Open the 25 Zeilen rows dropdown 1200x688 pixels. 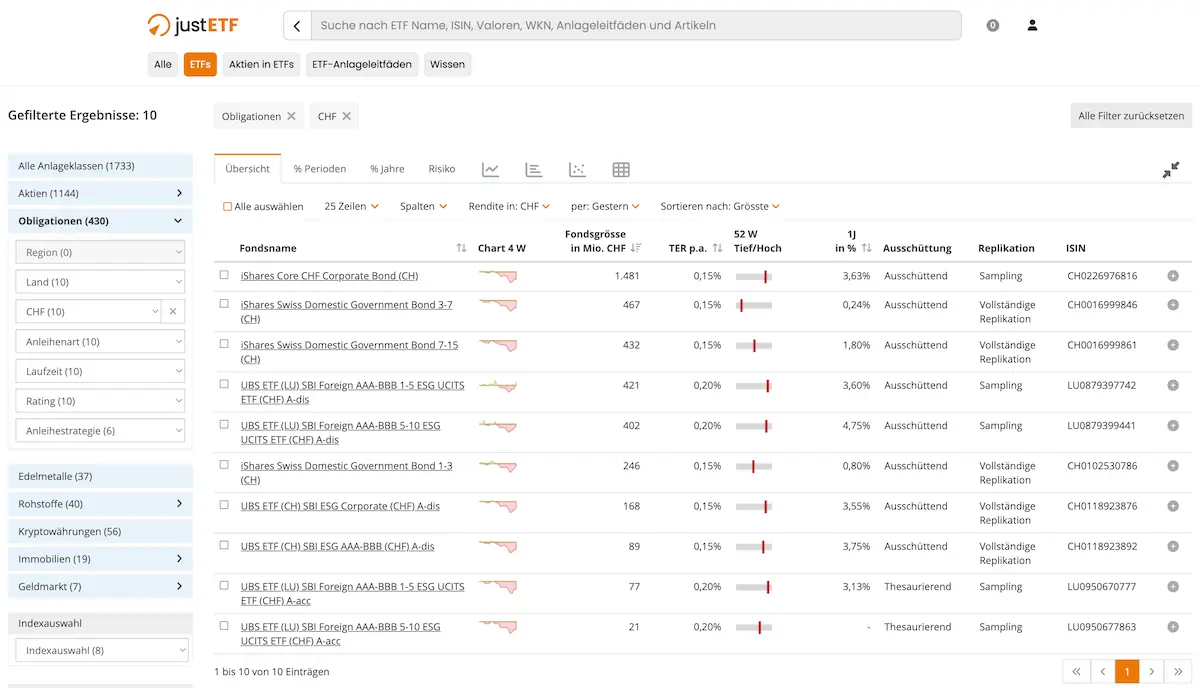352,206
